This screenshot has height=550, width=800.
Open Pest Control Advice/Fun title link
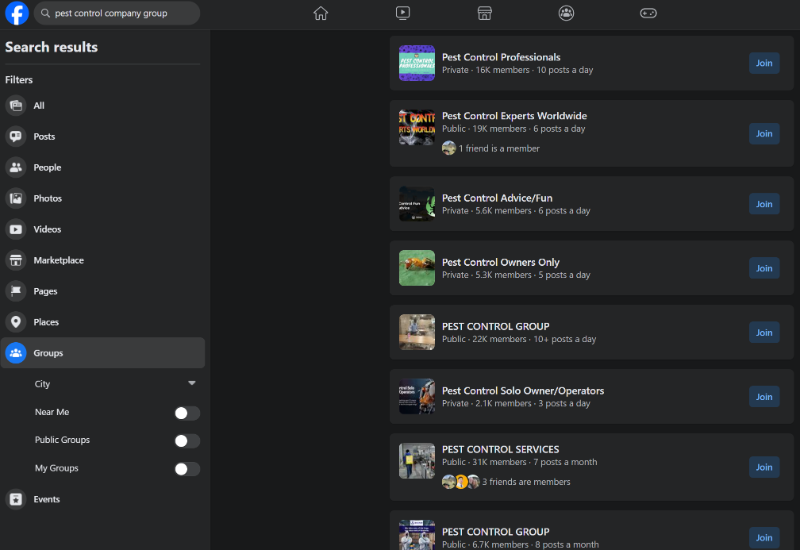[x=497, y=198]
